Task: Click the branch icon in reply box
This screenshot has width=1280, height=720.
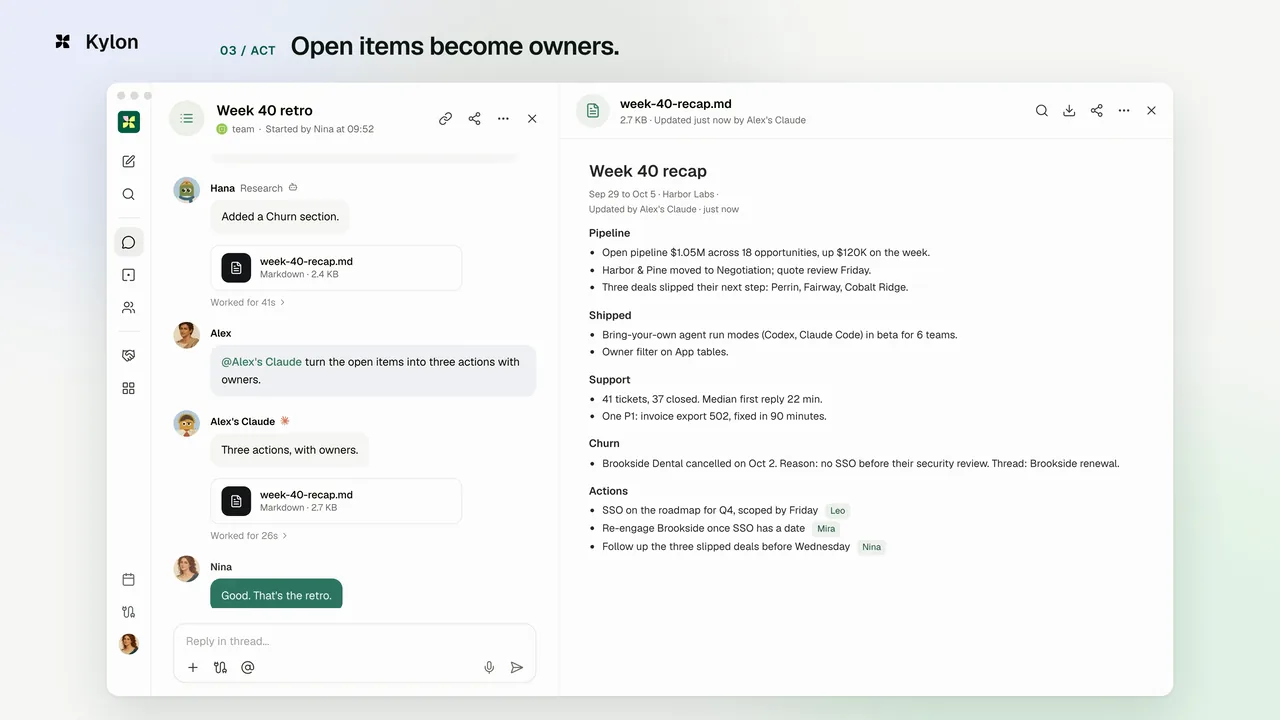Action: (x=220, y=667)
